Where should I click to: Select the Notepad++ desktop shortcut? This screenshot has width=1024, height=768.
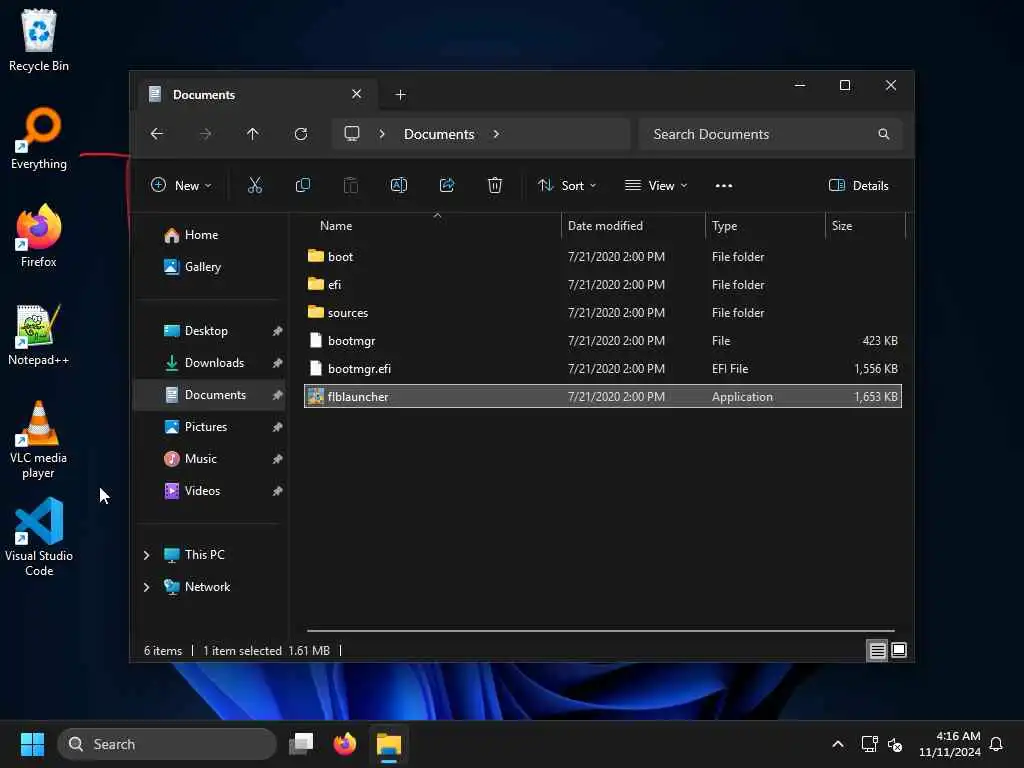[39, 334]
